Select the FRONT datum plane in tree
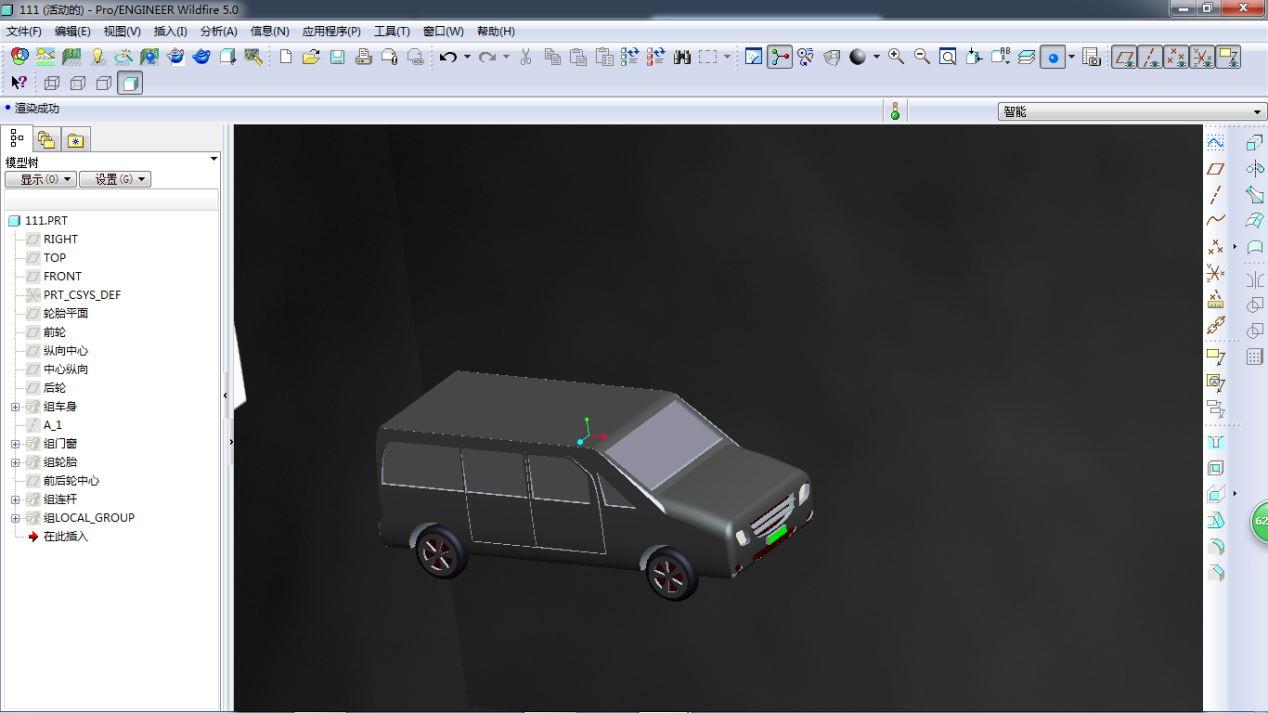The width and height of the screenshot is (1268, 713). tap(62, 276)
